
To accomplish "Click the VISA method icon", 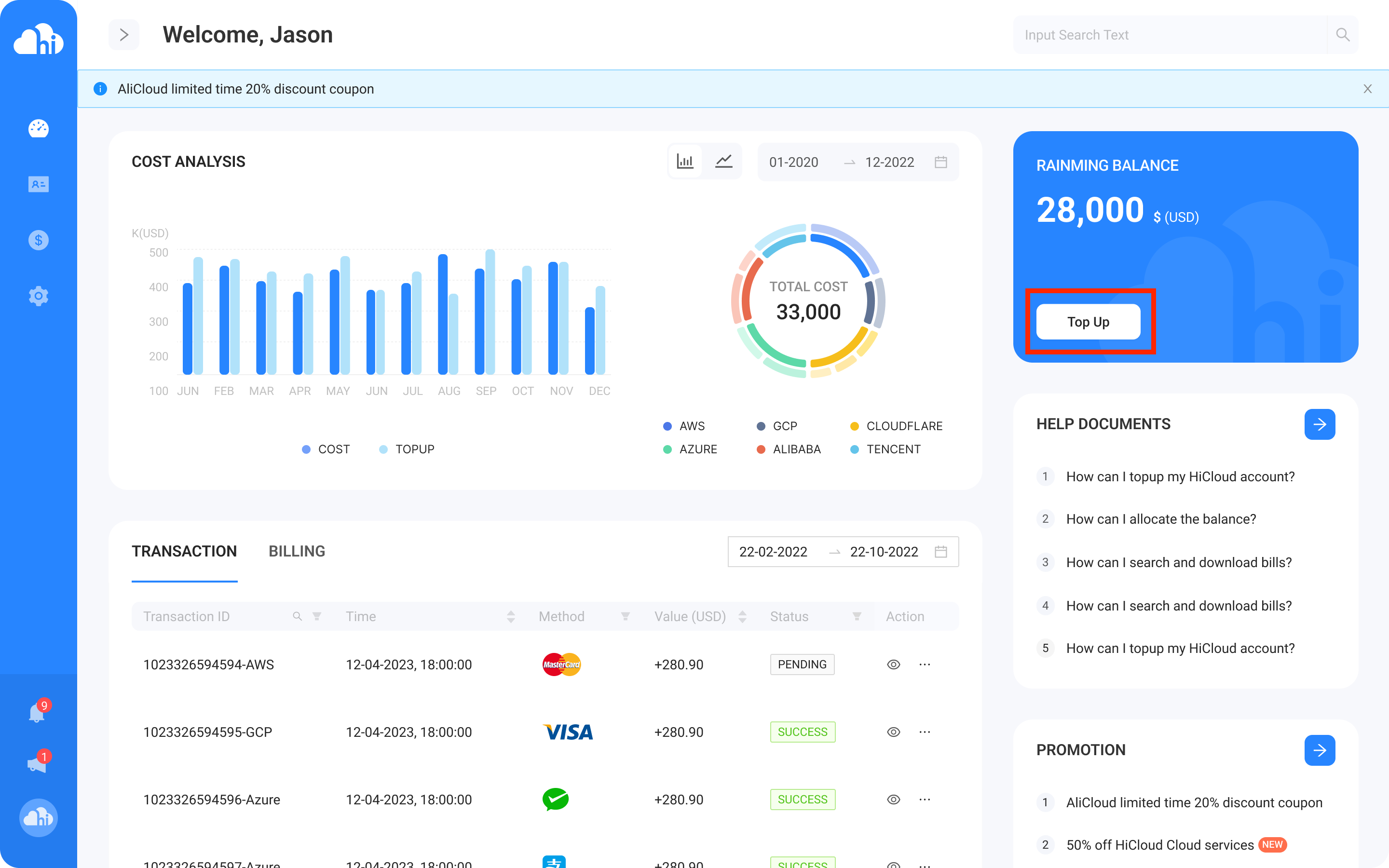I will pyautogui.click(x=568, y=732).
